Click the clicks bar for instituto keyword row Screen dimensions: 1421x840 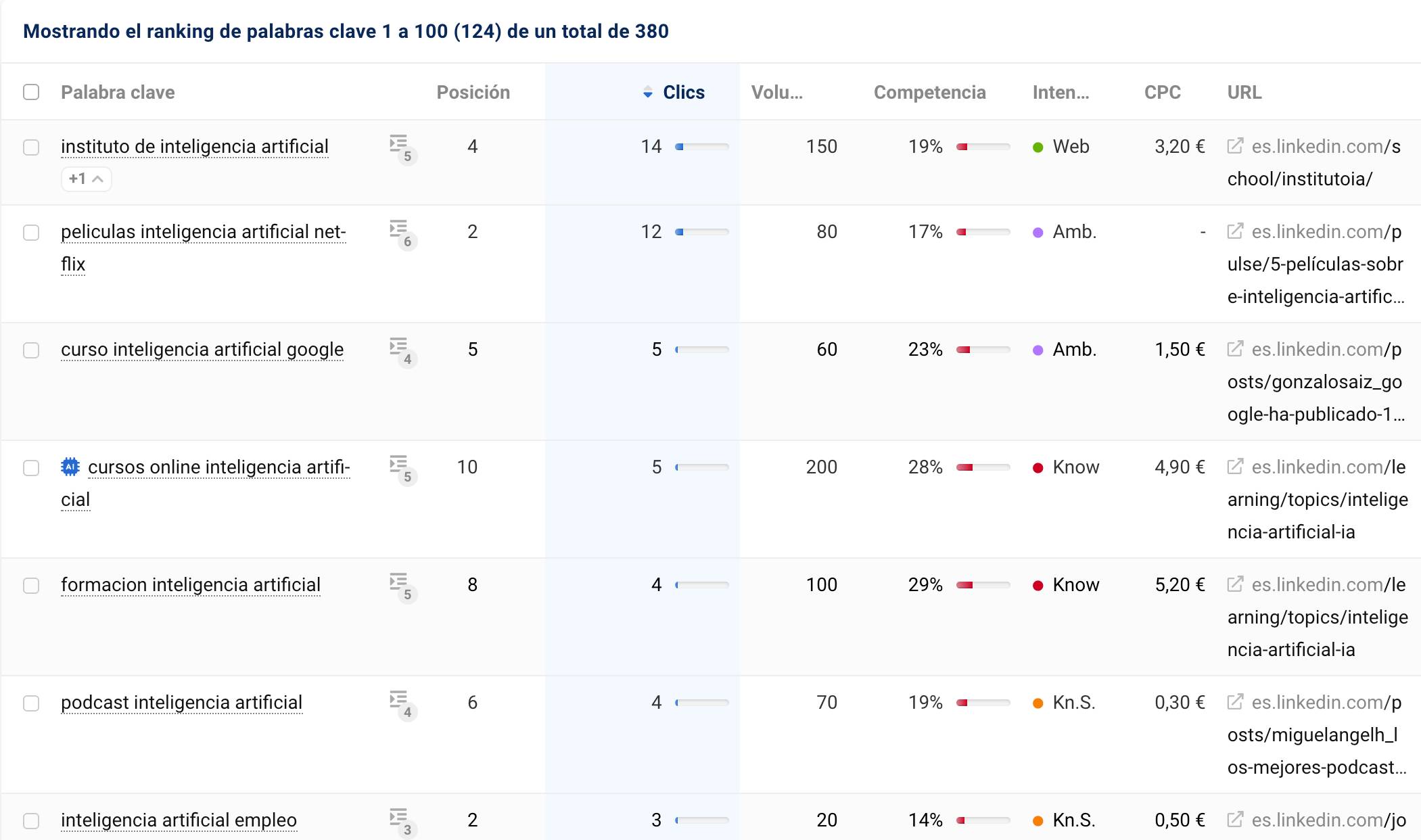[x=701, y=147]
